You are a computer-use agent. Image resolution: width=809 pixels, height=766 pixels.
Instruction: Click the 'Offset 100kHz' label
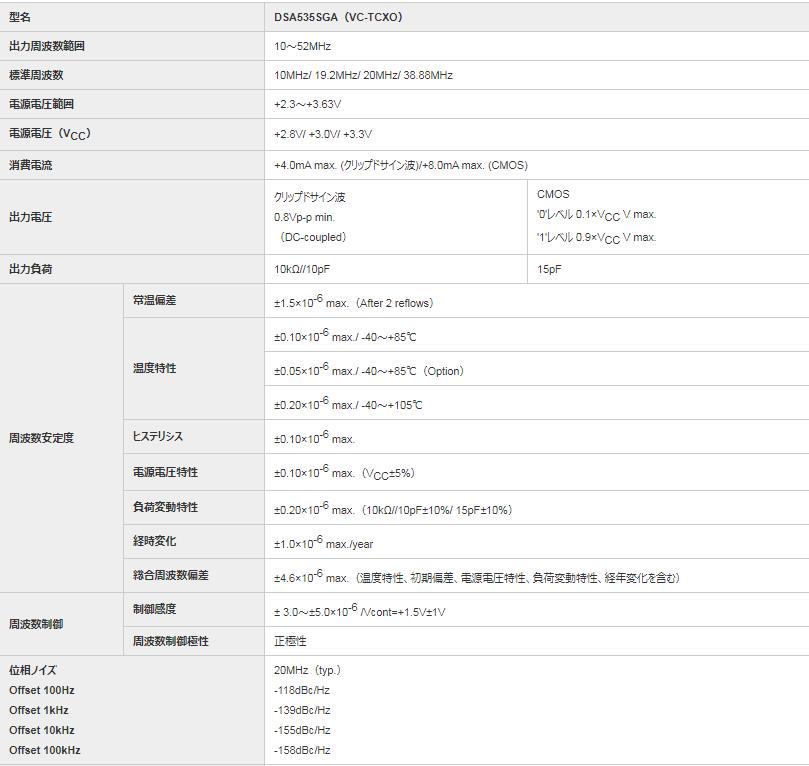click(x=45, y=751)
